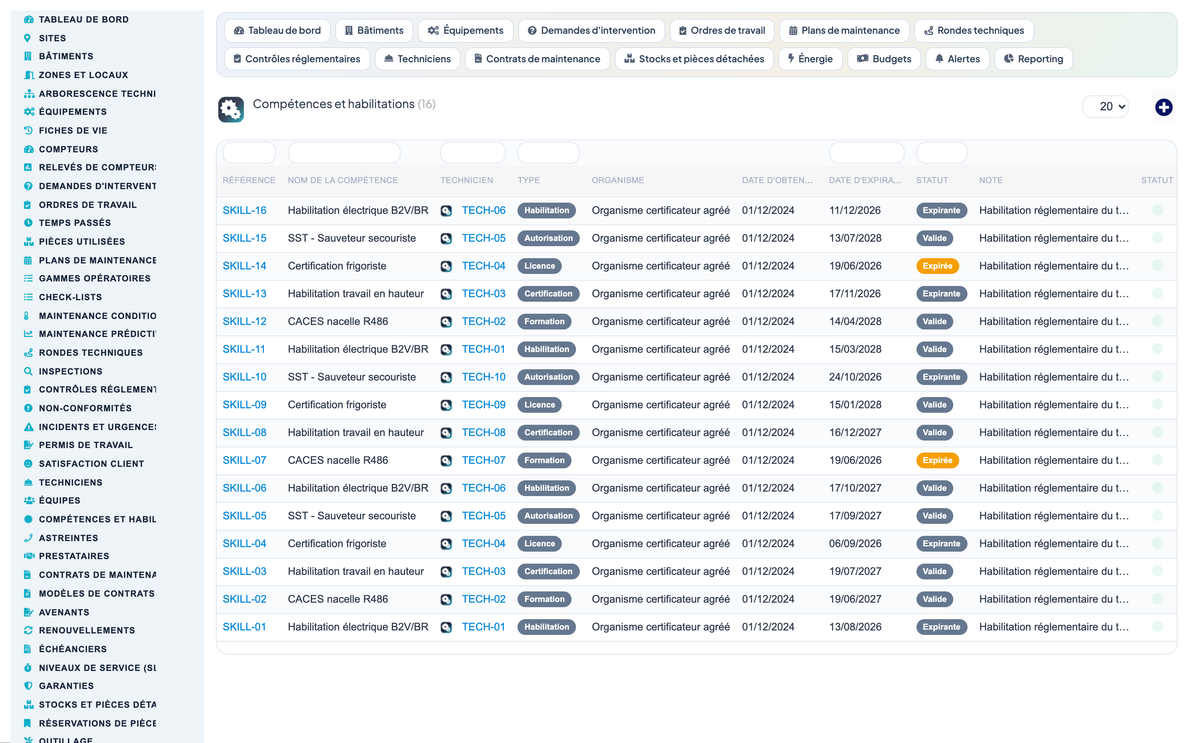Toggle the status indicator on SKILL-13 row

point(1157,294)
